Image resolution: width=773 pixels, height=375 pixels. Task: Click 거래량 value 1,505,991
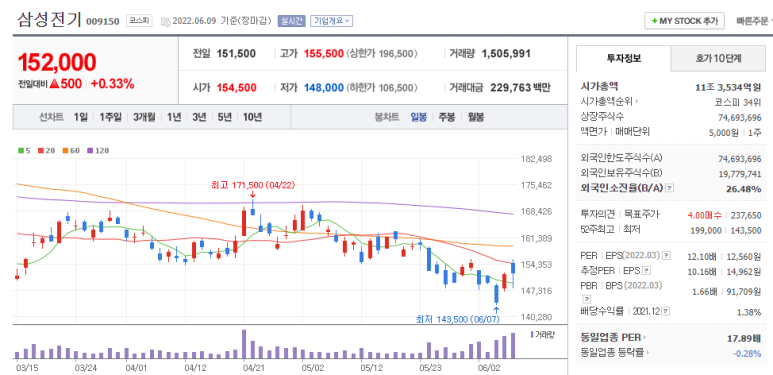506,53
